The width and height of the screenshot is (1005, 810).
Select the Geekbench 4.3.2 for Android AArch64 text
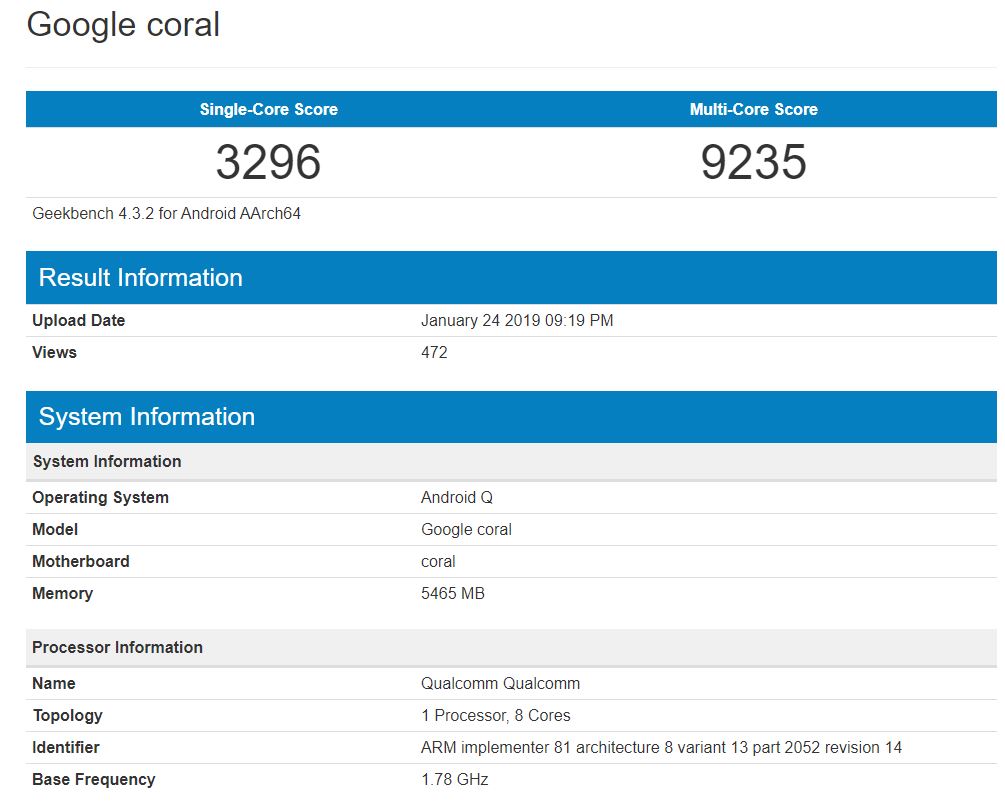(x=167, y=213)
